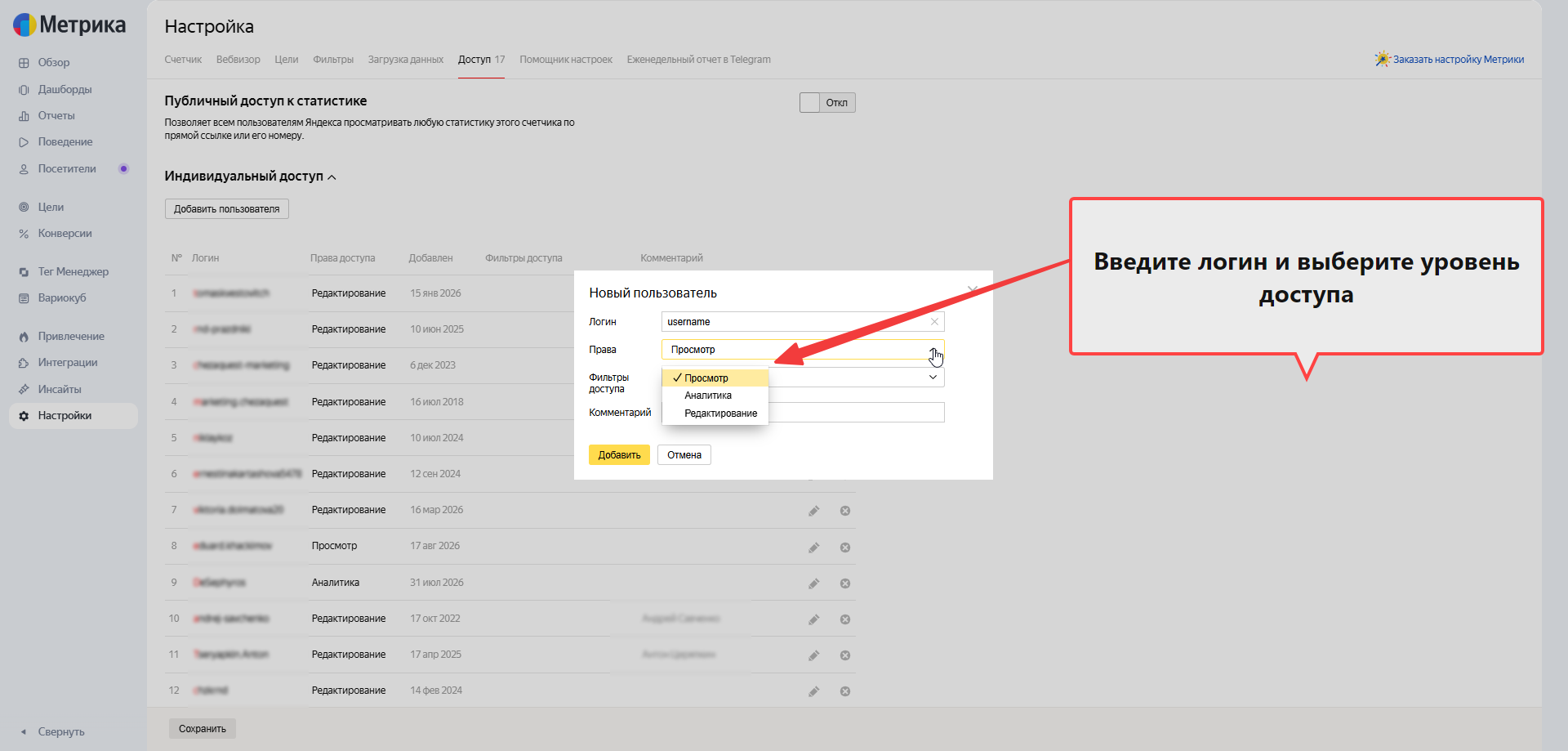Viewport: 1568px width, 751px height.
Task: Delete the user added 14 фев 2024
Action: click(x=845, y=691)
